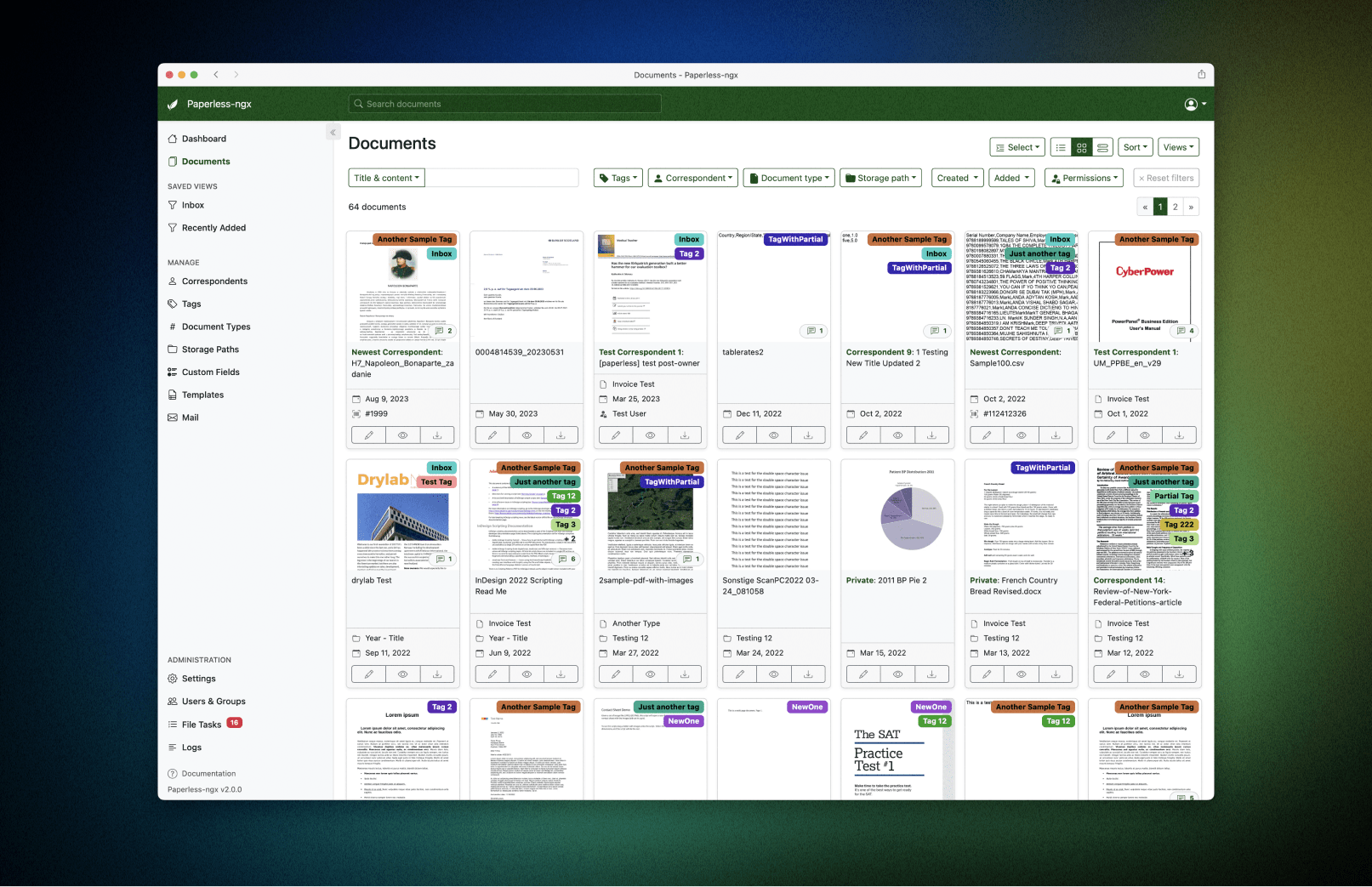Preview the 0004814539_20230531 document
This screenshot has width=1372, height=887.
coord(527,435)
